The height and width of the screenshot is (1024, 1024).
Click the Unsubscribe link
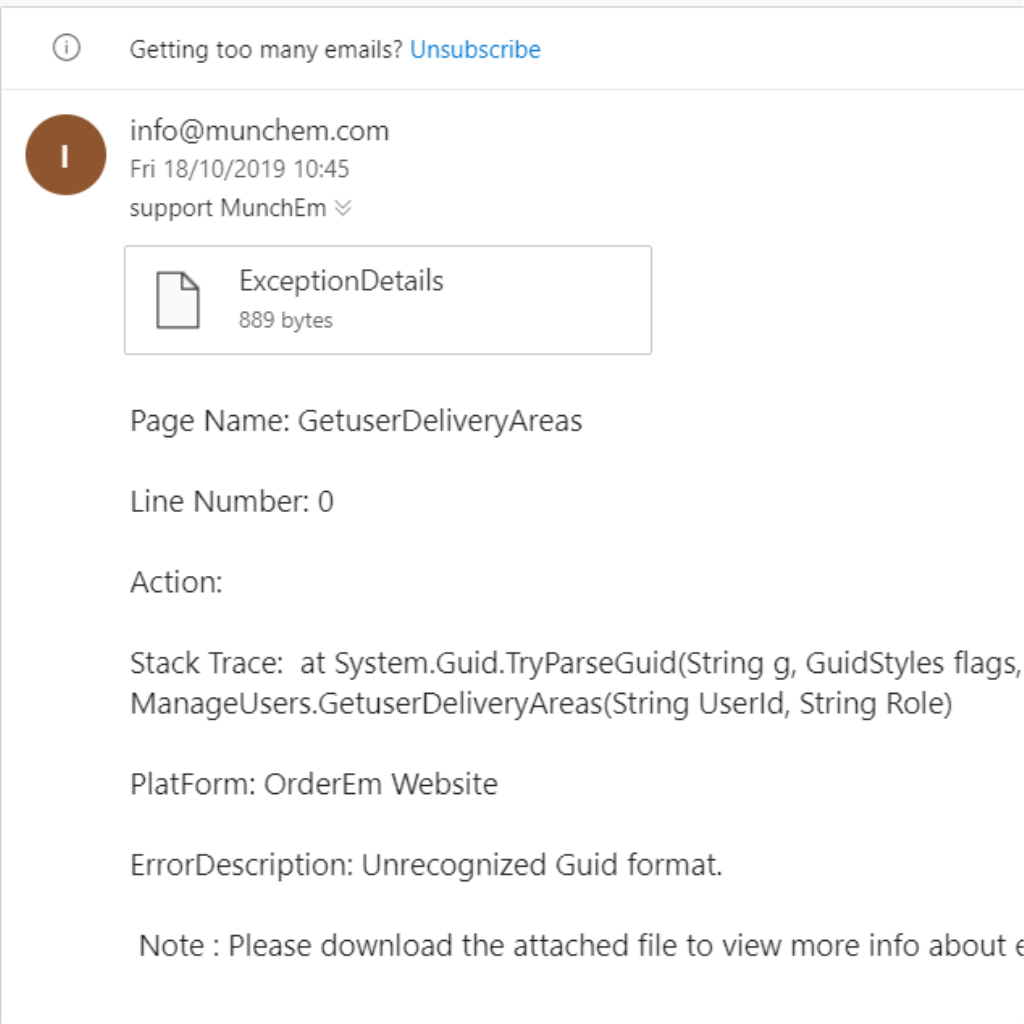tap(475, 49)
